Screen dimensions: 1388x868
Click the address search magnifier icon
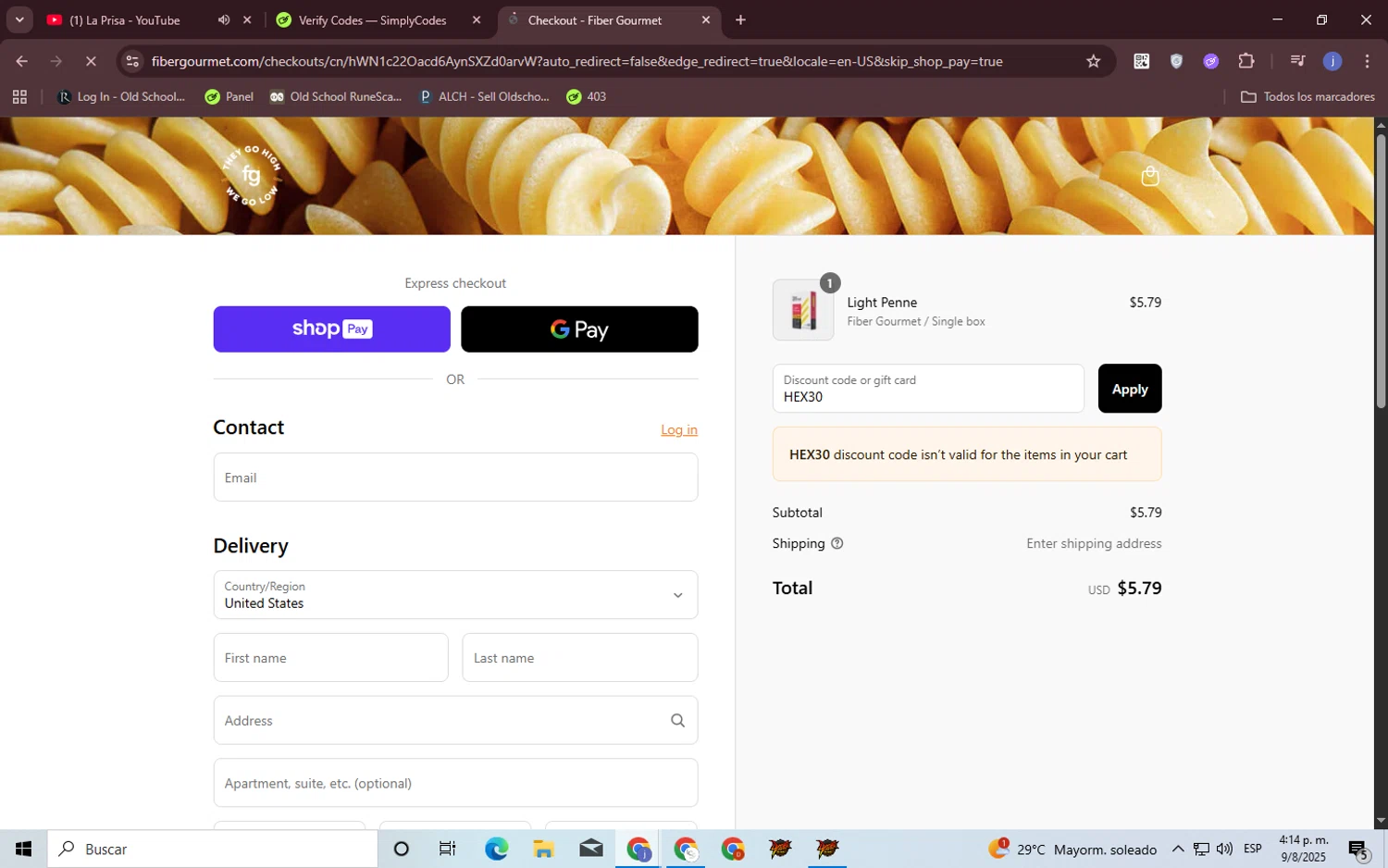pos(677,720)
